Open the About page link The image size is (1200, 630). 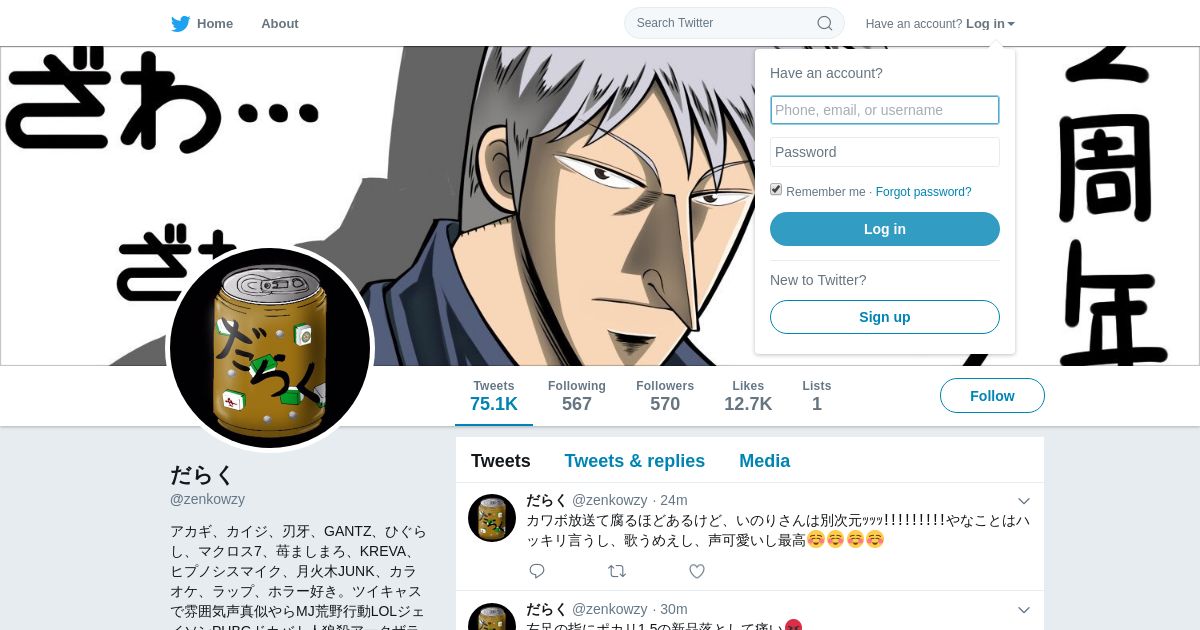(280, 24)
